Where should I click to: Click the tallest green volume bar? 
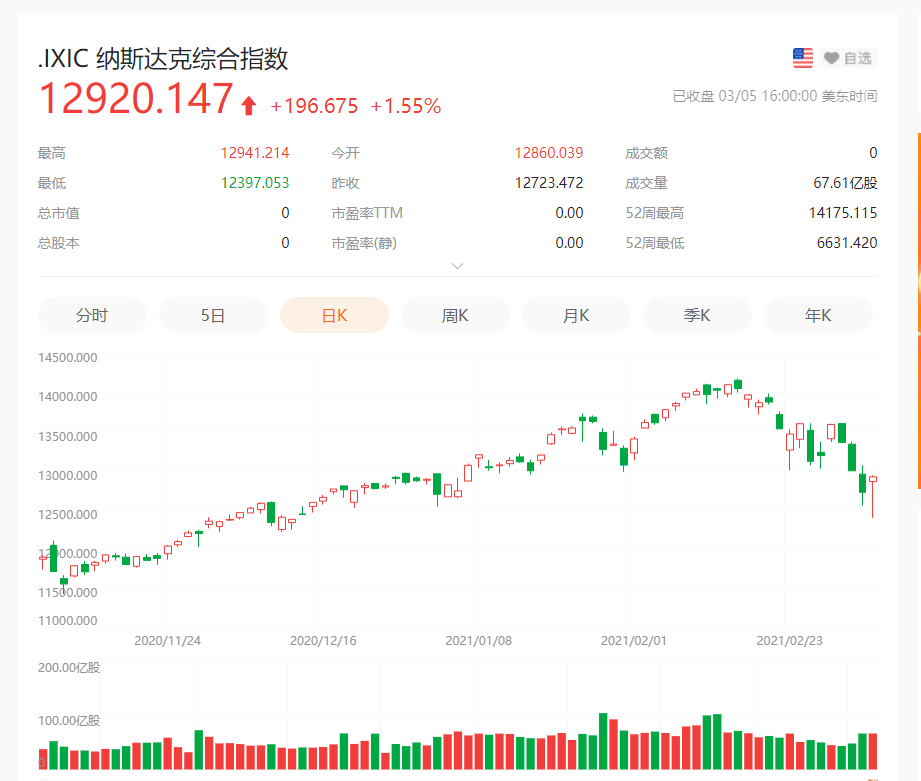click(x=603, y=741)
